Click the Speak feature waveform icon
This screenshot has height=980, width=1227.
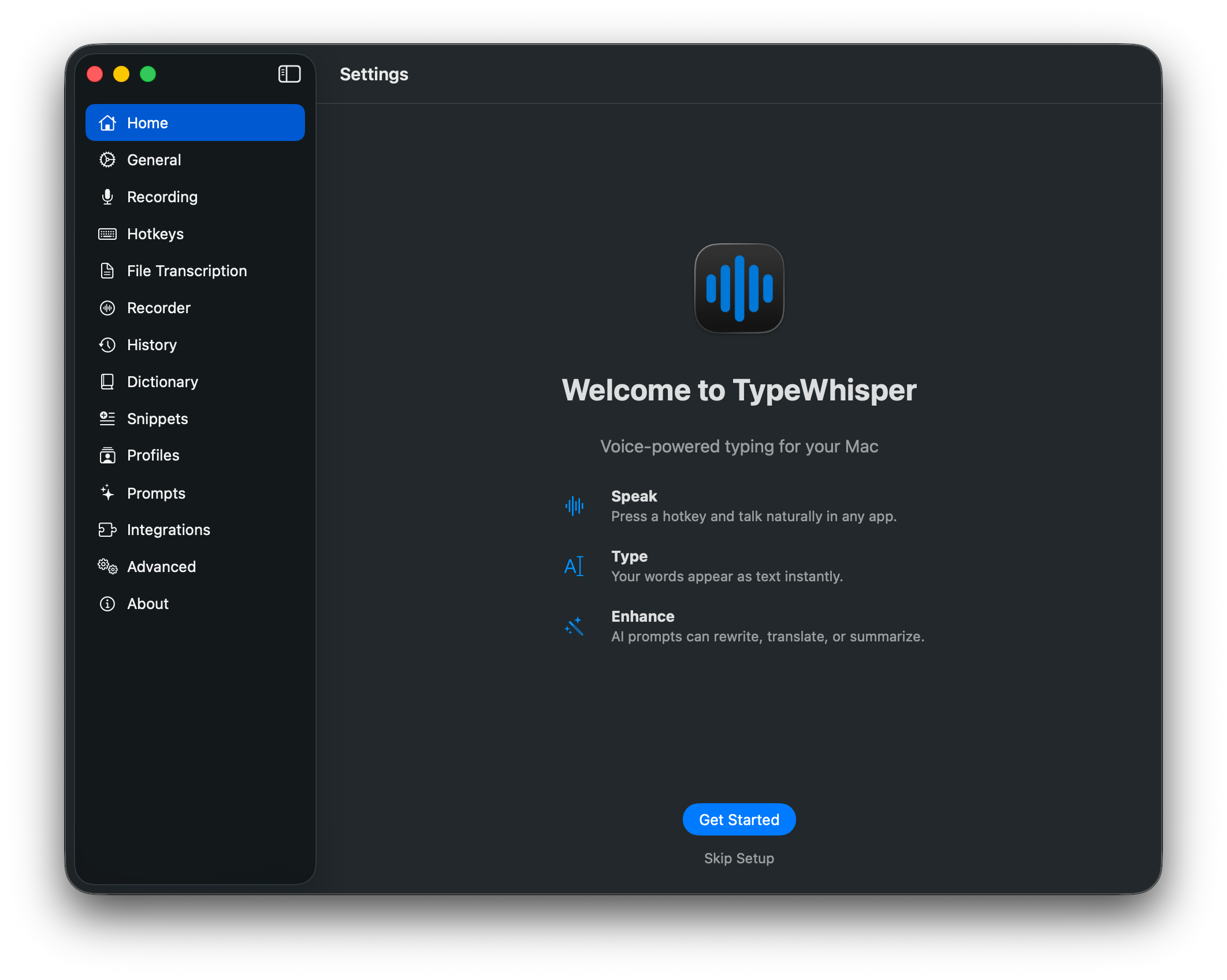(x=574, y=505)
